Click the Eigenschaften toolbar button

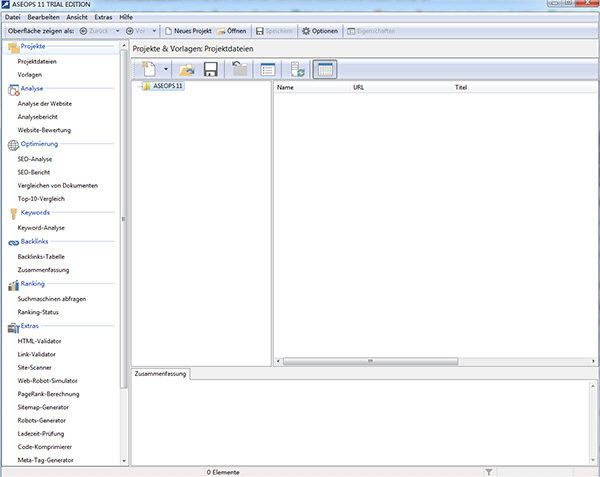click(371, 31)
